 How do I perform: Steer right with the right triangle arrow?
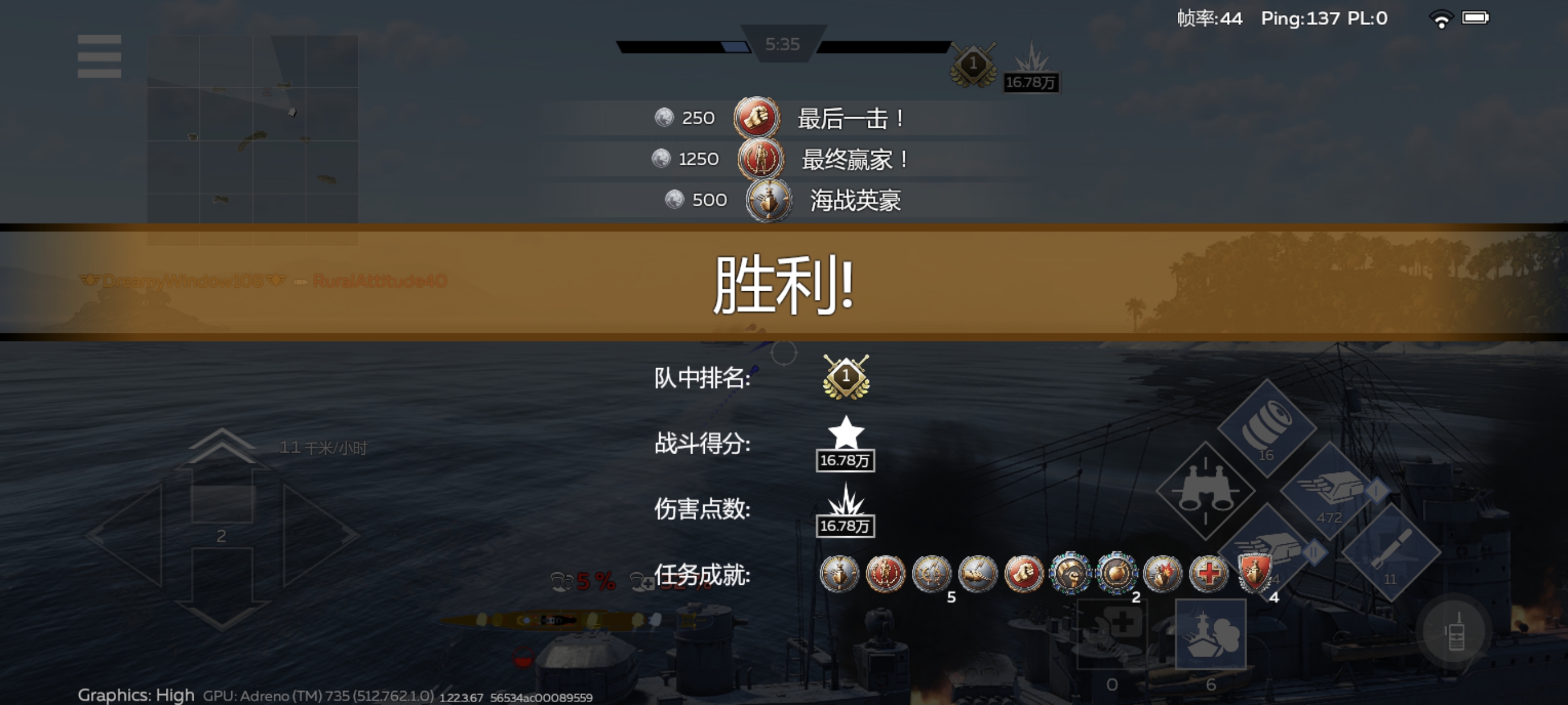320,535
